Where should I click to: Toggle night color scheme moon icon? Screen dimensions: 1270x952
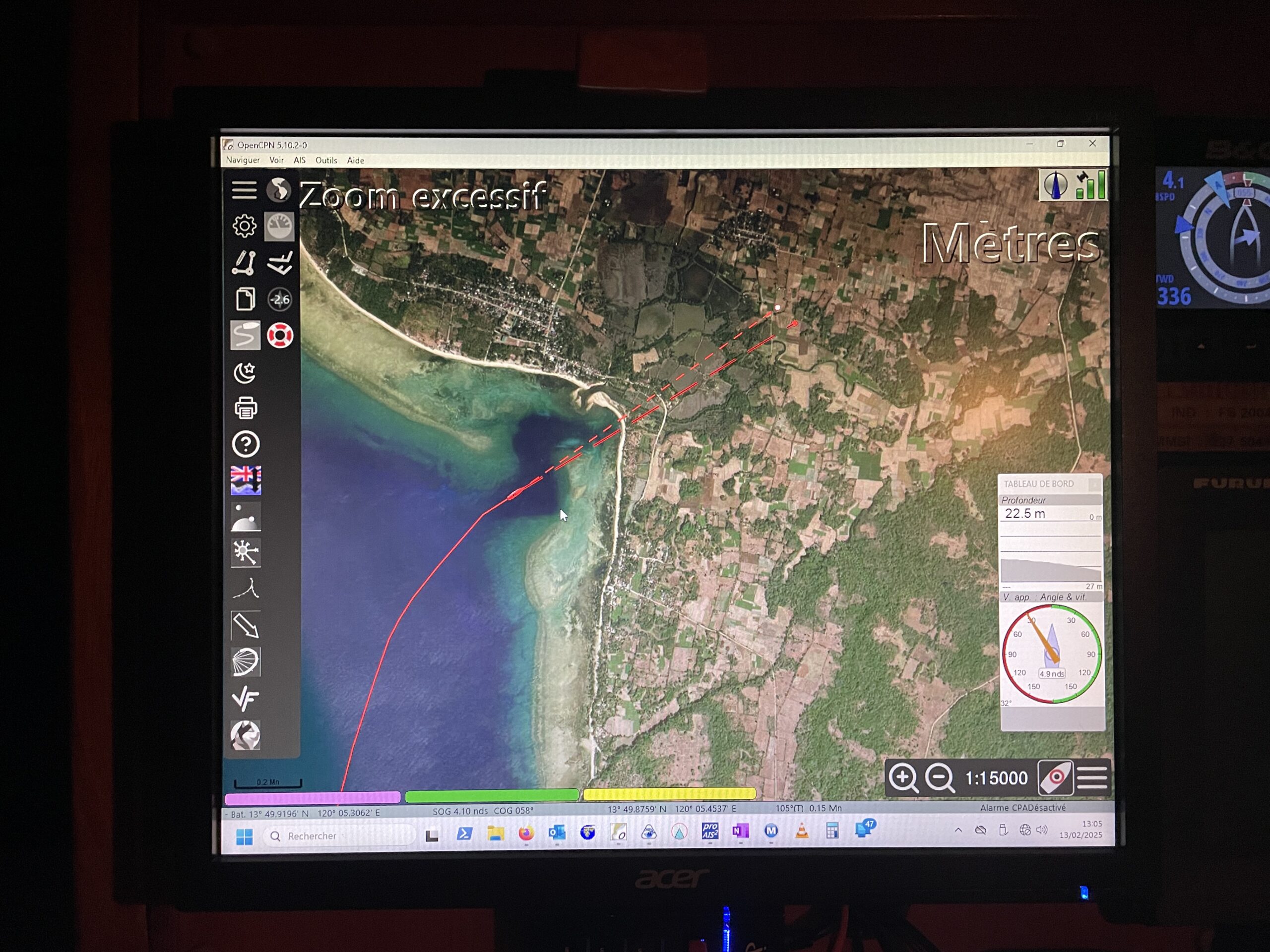[x=245, y=372]
